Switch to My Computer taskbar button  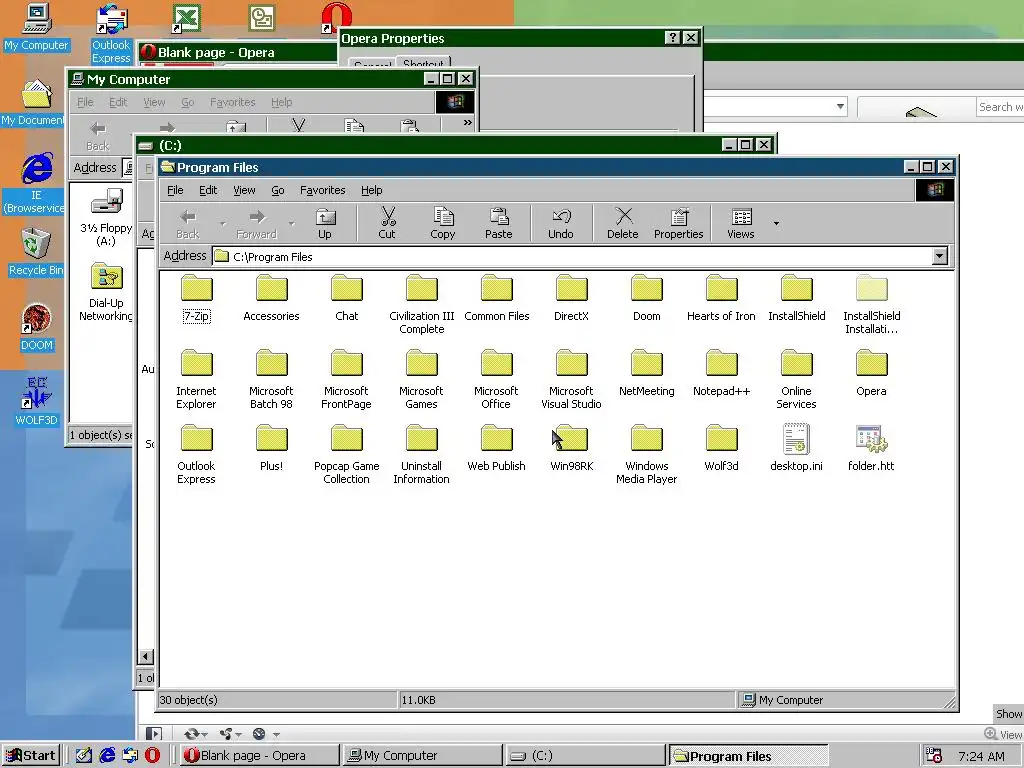pos(422,756)
